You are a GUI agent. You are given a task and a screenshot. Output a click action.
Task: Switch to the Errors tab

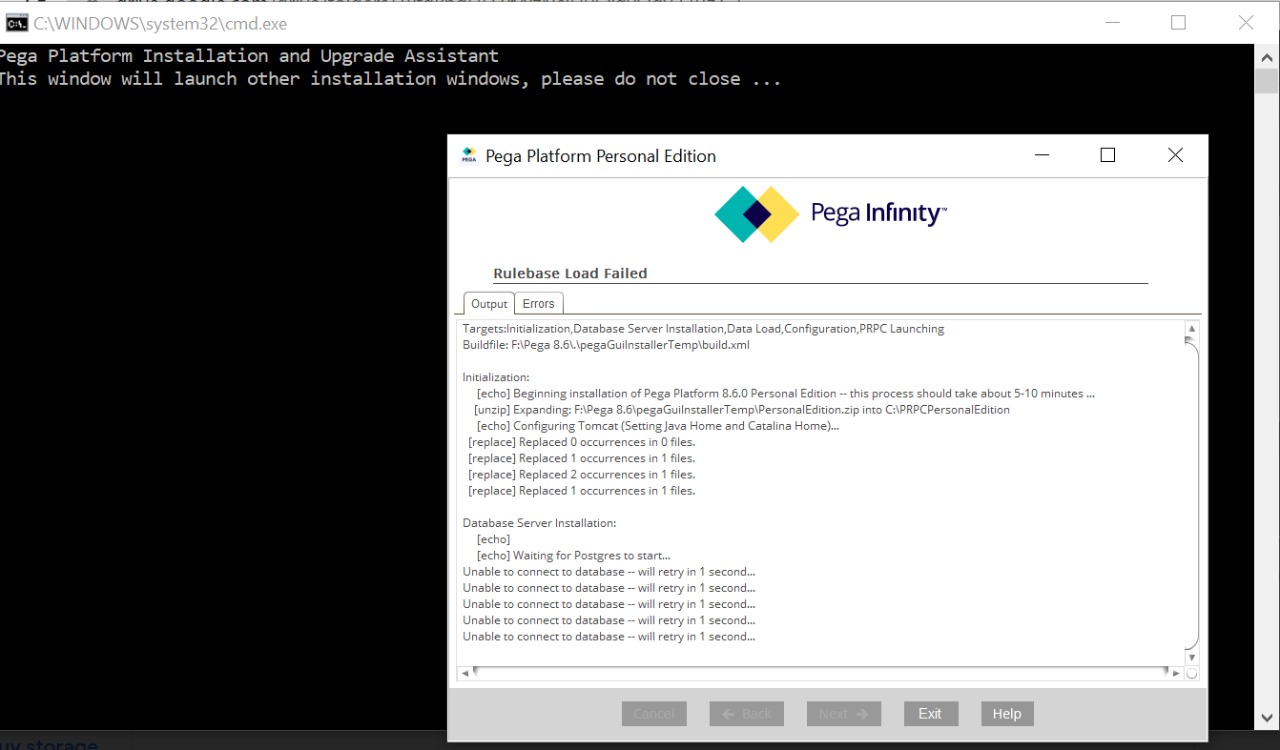coord(538,303)
